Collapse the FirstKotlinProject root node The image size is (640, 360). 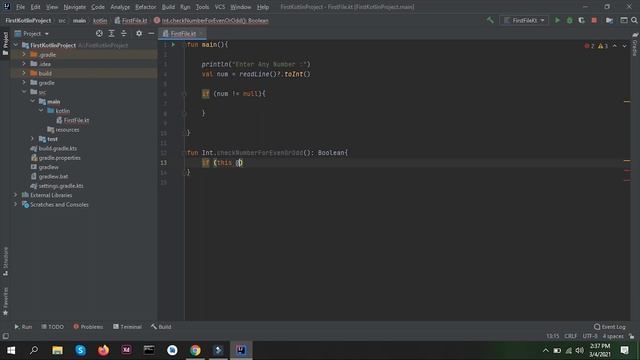(16, 45)
